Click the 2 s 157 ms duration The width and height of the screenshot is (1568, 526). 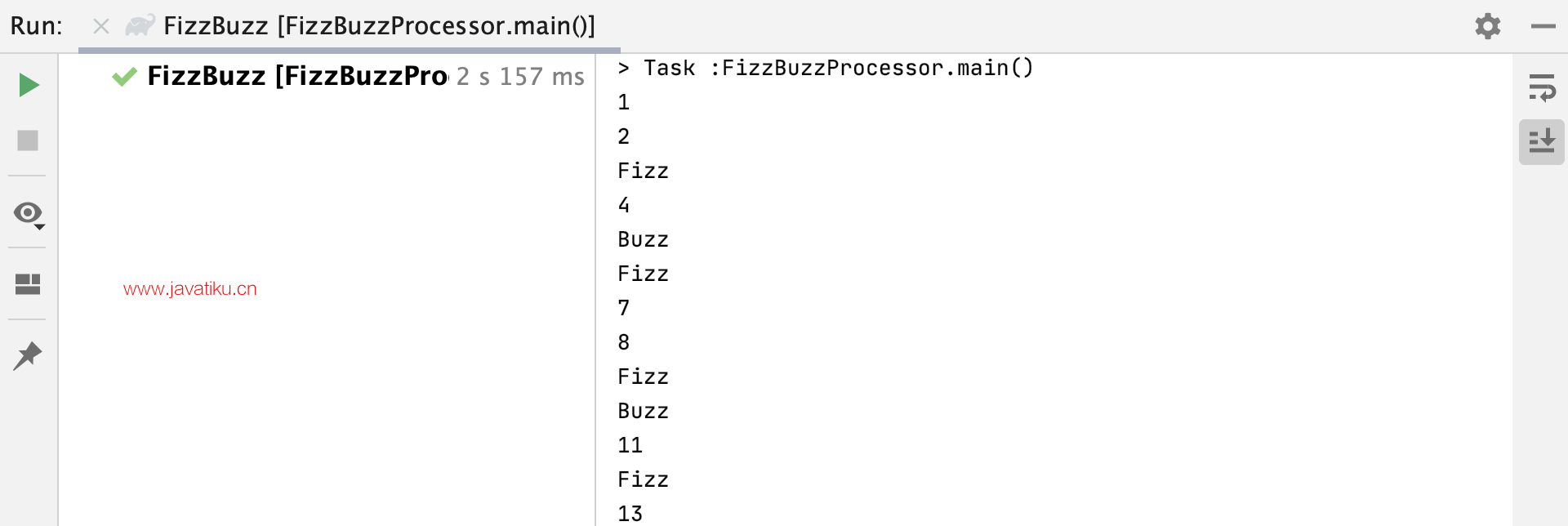(520, 77)
